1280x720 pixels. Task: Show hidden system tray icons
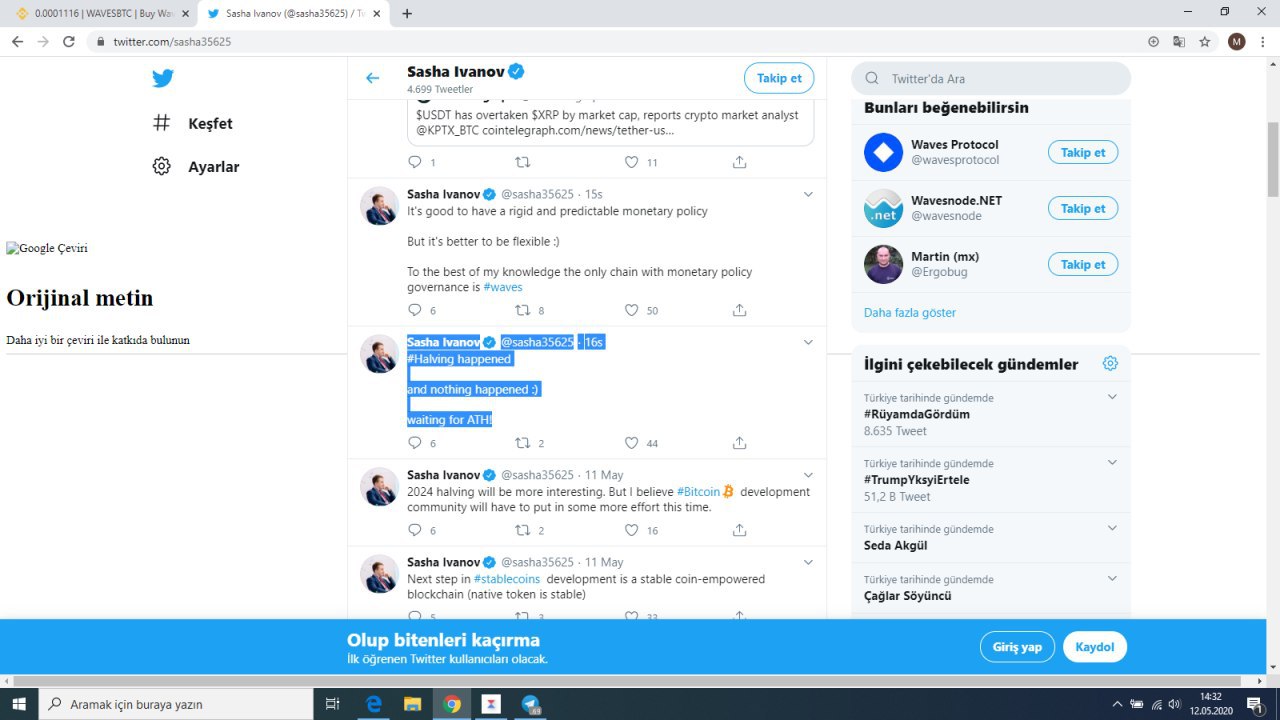point(1118,704)
